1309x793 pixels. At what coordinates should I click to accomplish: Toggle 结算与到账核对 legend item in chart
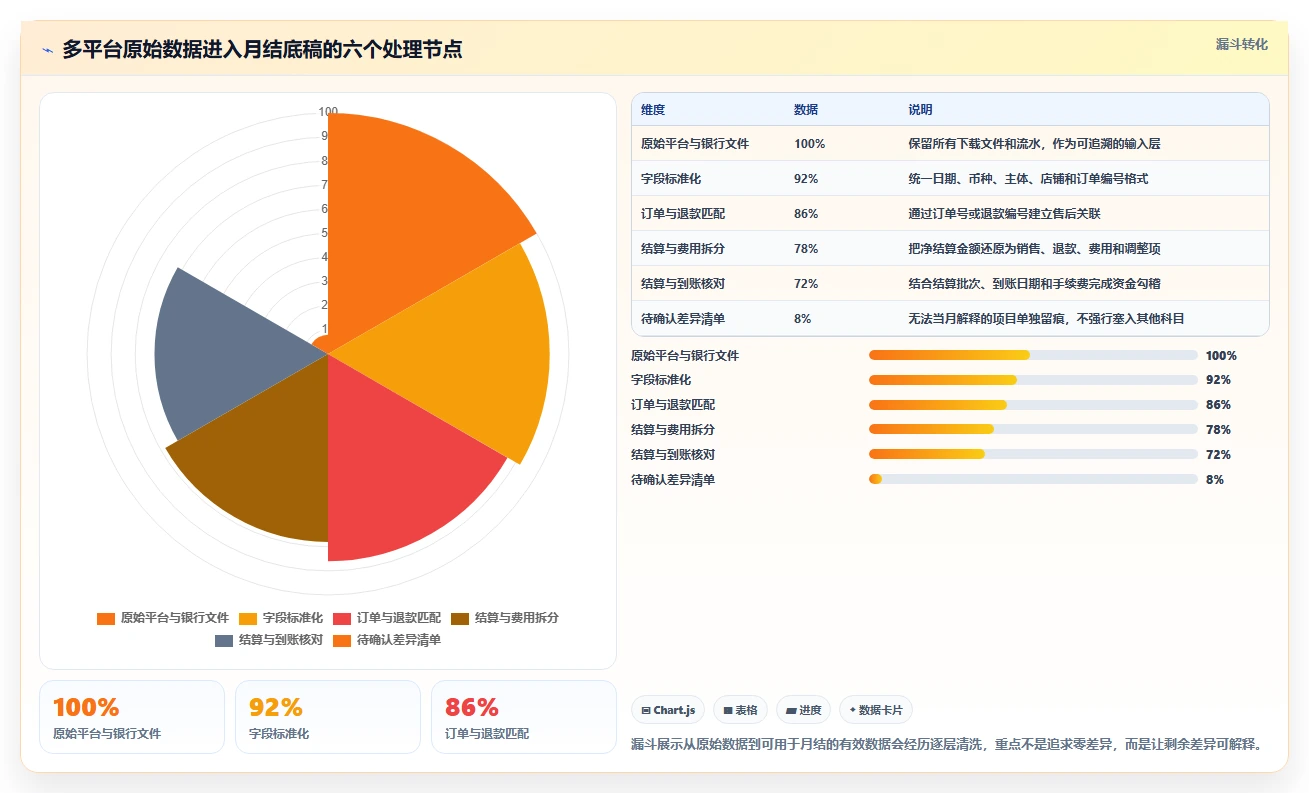pos(269,640)
